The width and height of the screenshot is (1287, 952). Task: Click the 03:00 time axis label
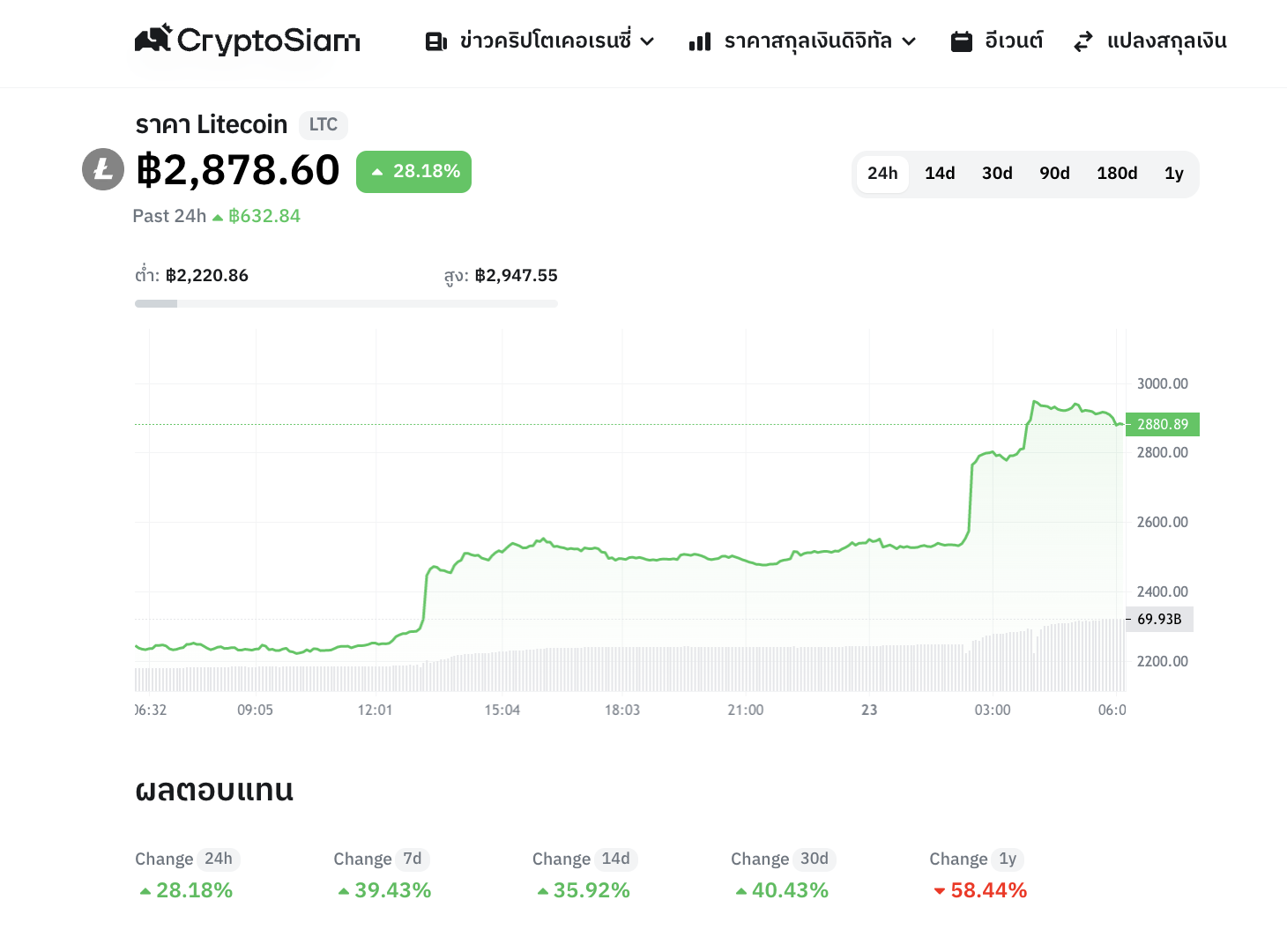(993, 710)
